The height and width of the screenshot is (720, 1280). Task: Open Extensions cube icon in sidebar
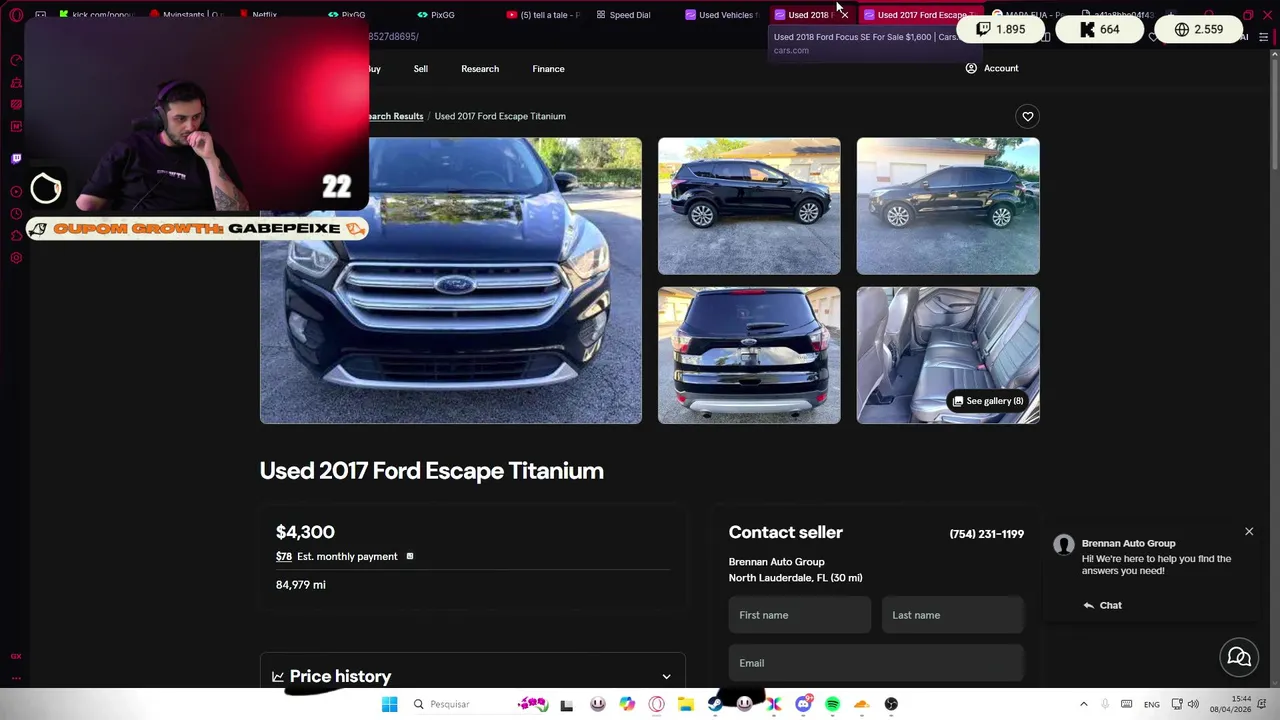[x=16, y=236]
